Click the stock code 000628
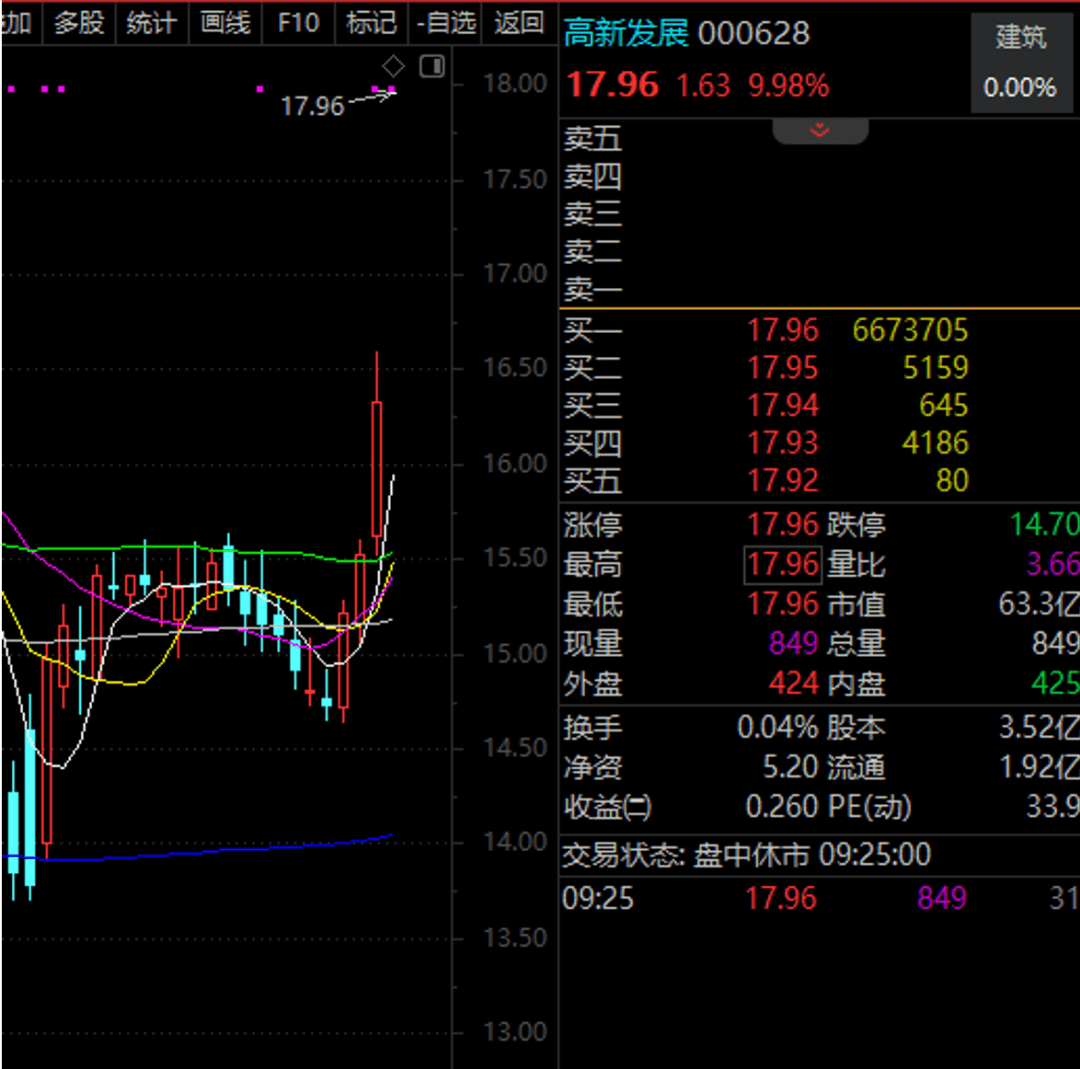1080x1069 pixels. tap(753, 34)
